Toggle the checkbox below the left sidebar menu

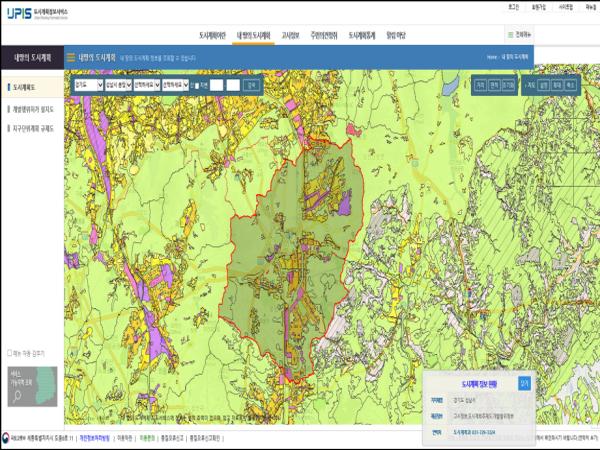pyautogui.click(x=10, y=353)
